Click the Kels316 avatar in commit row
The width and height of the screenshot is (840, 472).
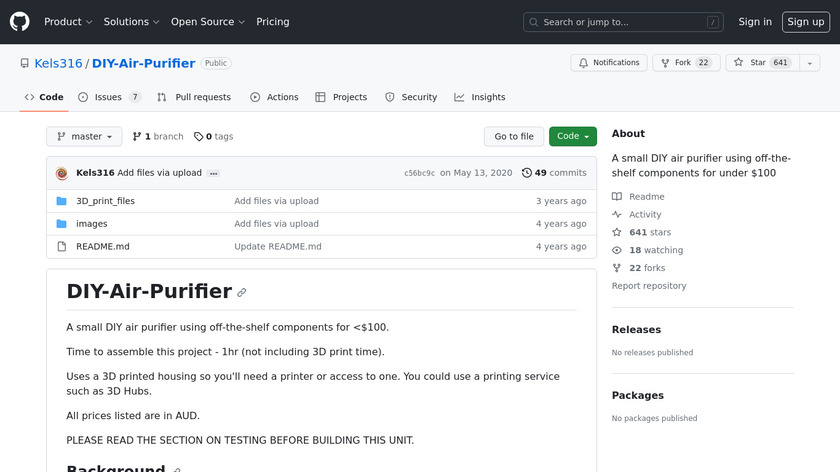click(x=62, y=173)
